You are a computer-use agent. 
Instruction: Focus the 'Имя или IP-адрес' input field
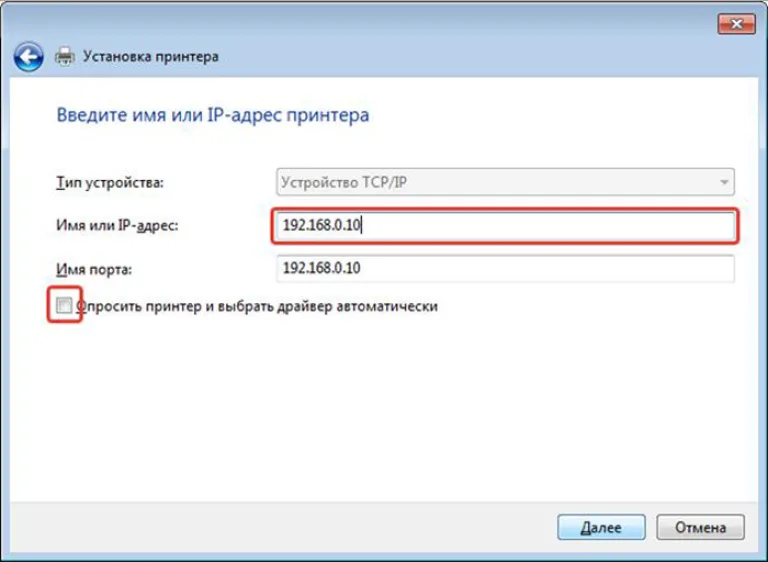[505, 225]
